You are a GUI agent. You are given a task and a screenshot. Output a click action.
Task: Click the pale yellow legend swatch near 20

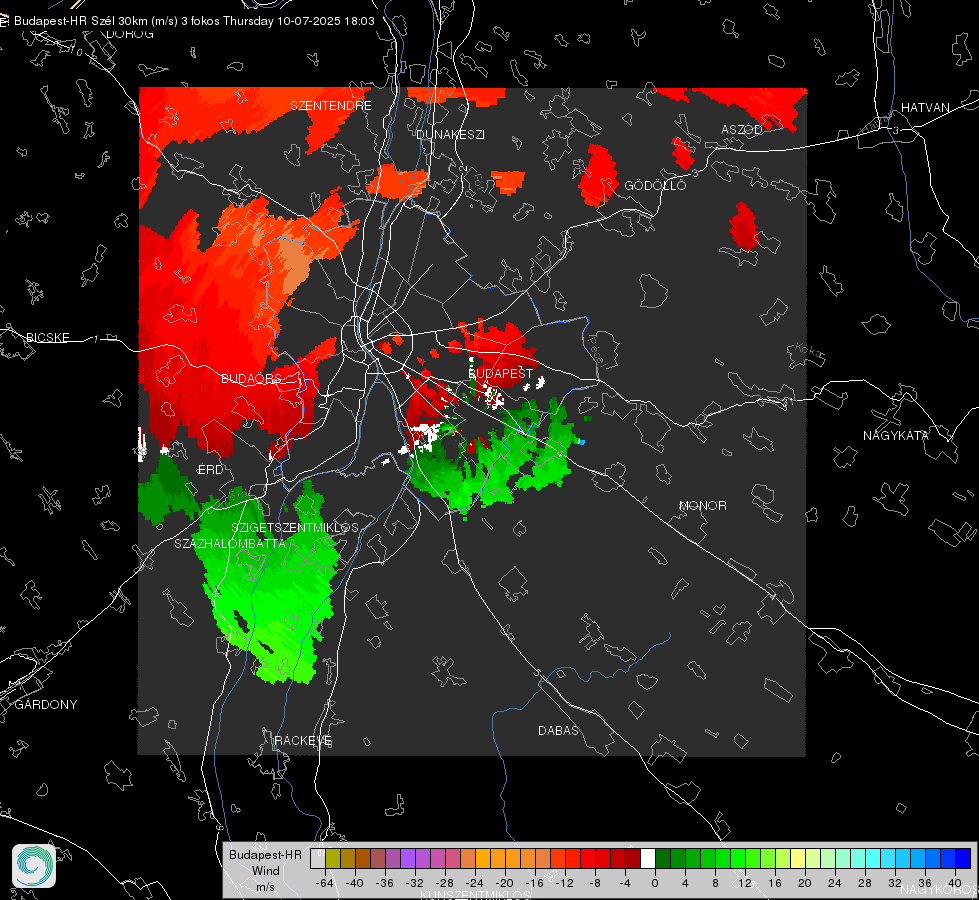(798, 859)
